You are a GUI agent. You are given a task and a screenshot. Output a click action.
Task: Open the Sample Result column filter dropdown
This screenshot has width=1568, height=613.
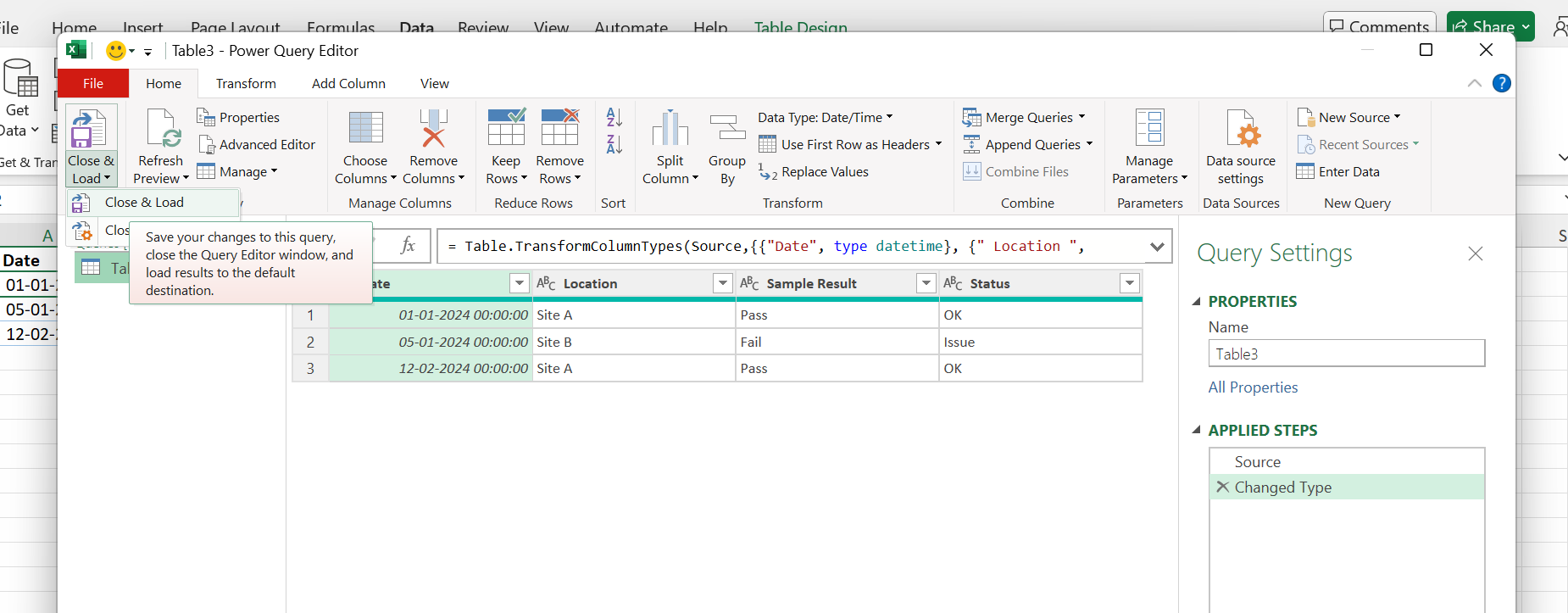click(926, 283)
